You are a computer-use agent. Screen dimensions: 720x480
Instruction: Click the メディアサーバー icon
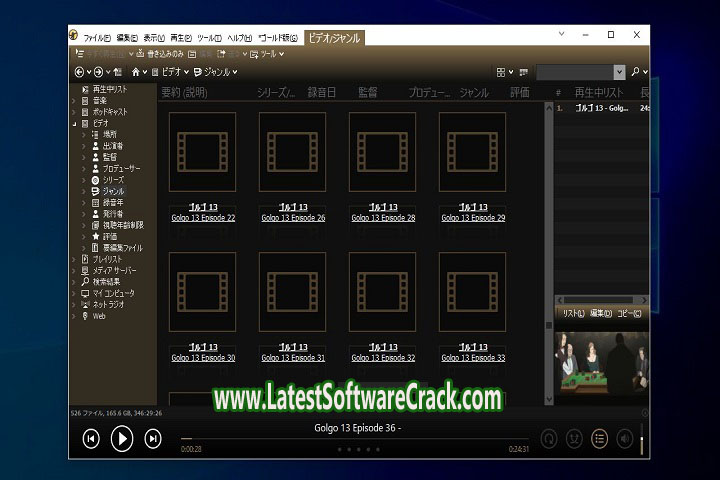tap(85, 271)
